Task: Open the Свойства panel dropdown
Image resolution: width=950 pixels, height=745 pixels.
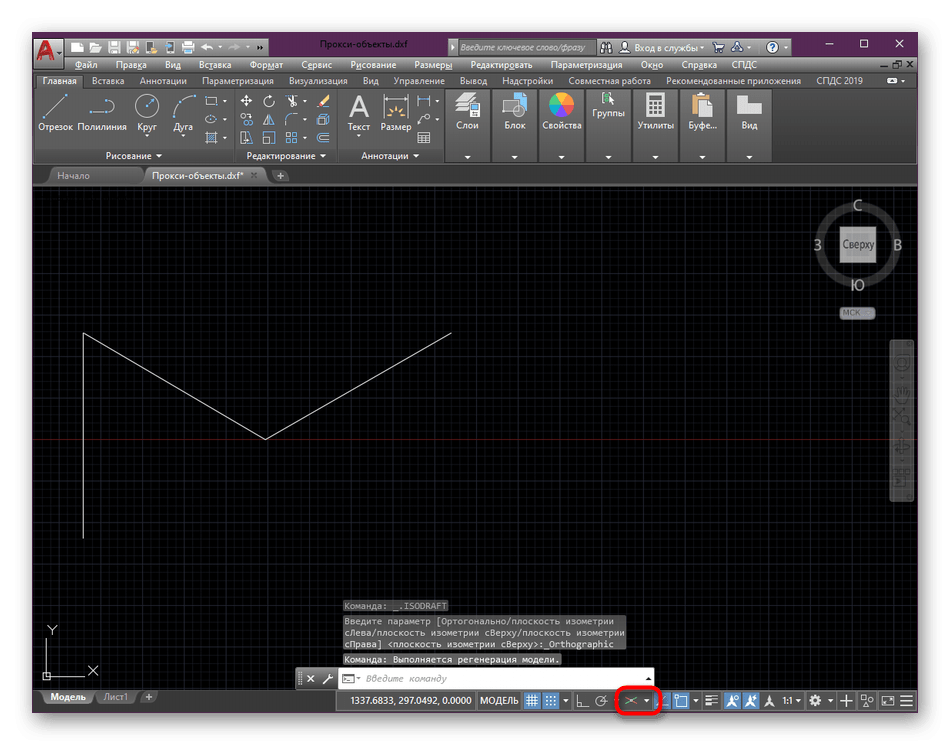Action: pyautogui.click(x=562, y=157)
